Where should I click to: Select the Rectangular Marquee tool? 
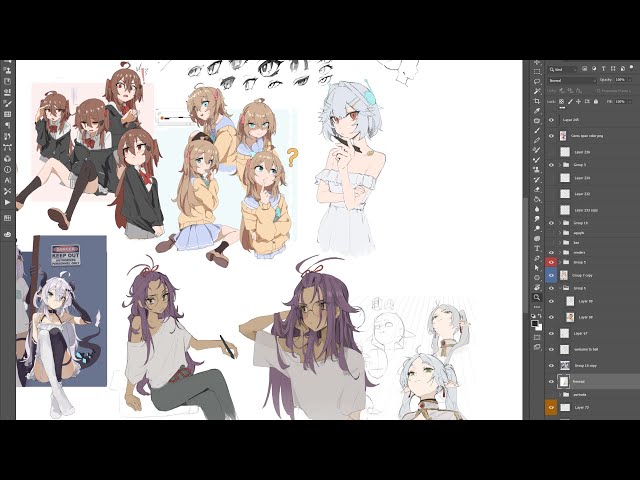tap(537, 72)
